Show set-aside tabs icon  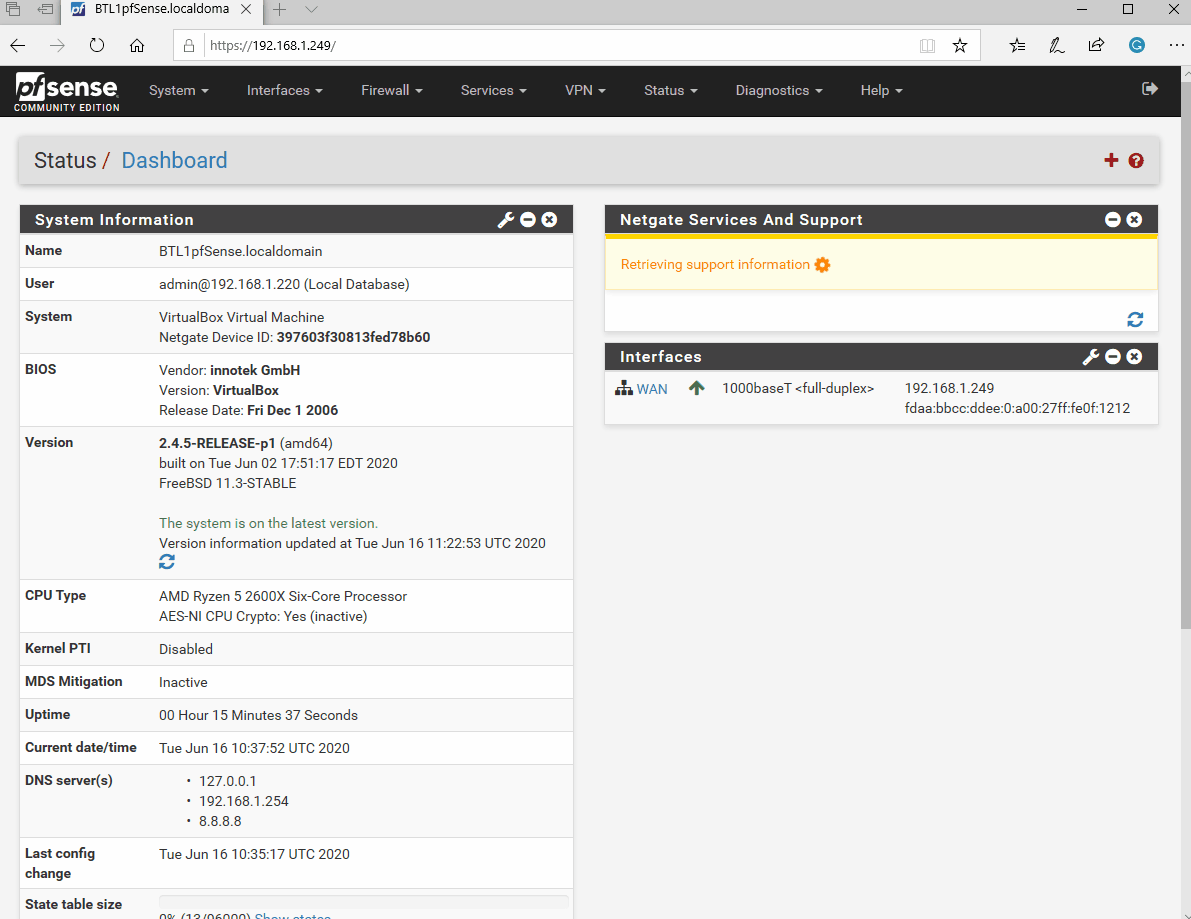[x=13, y=9]
